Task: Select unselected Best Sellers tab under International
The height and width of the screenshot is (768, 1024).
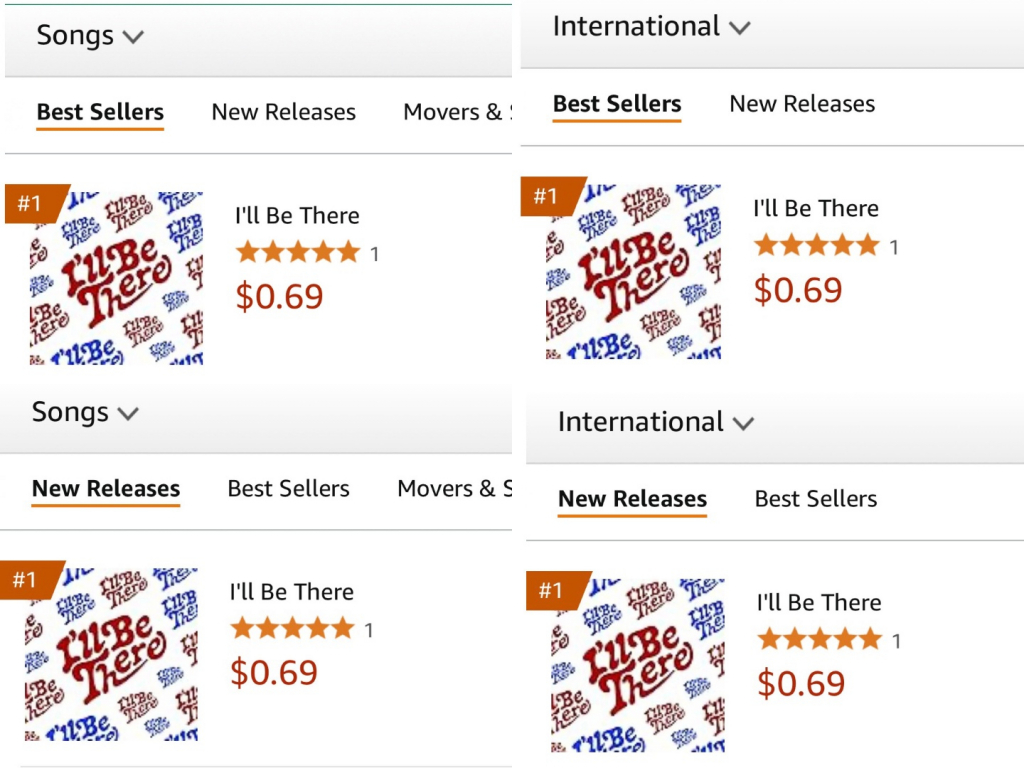Action: pos(815,499)
